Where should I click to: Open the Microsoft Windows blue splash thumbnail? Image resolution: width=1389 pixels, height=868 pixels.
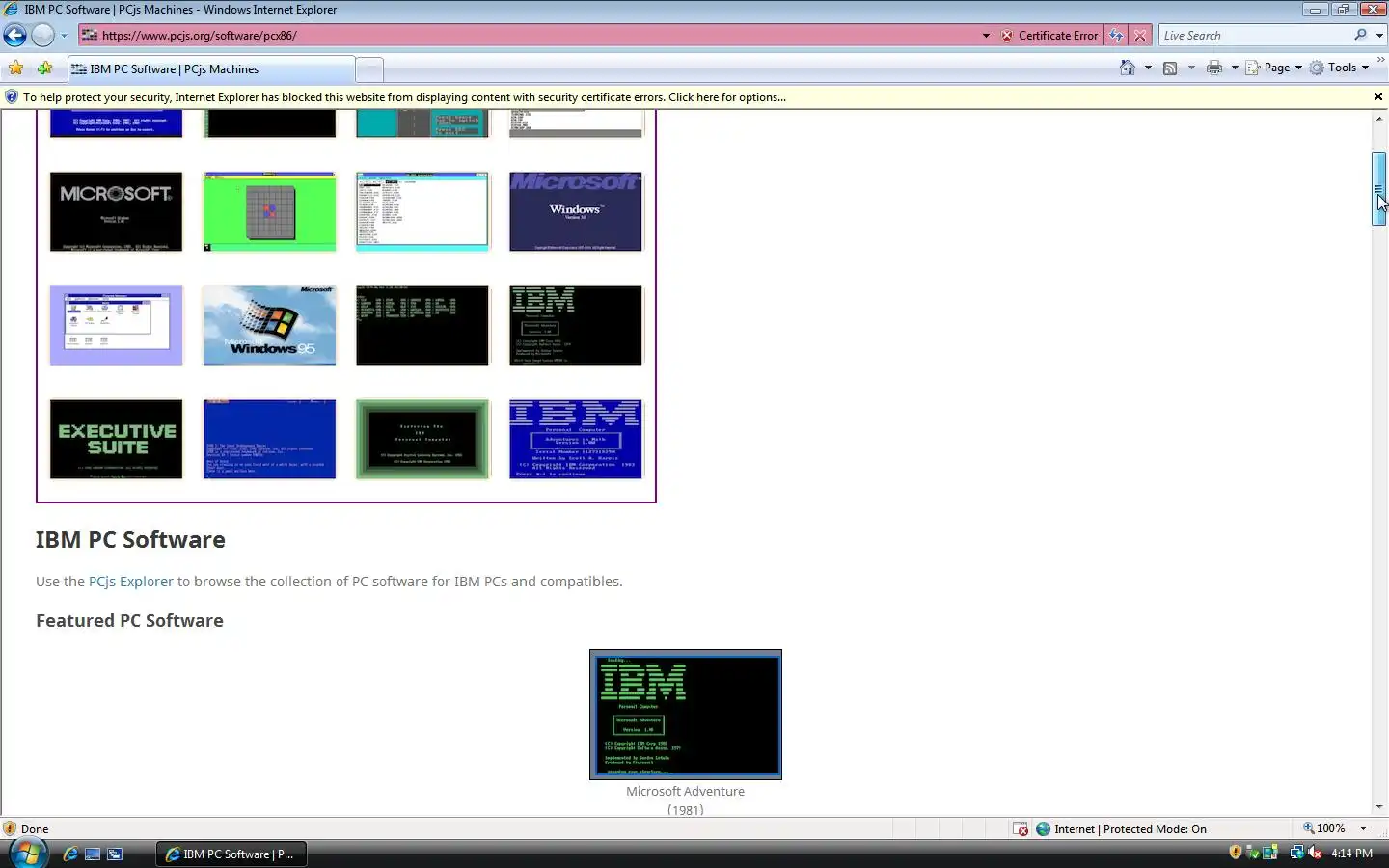click(576, 211)
